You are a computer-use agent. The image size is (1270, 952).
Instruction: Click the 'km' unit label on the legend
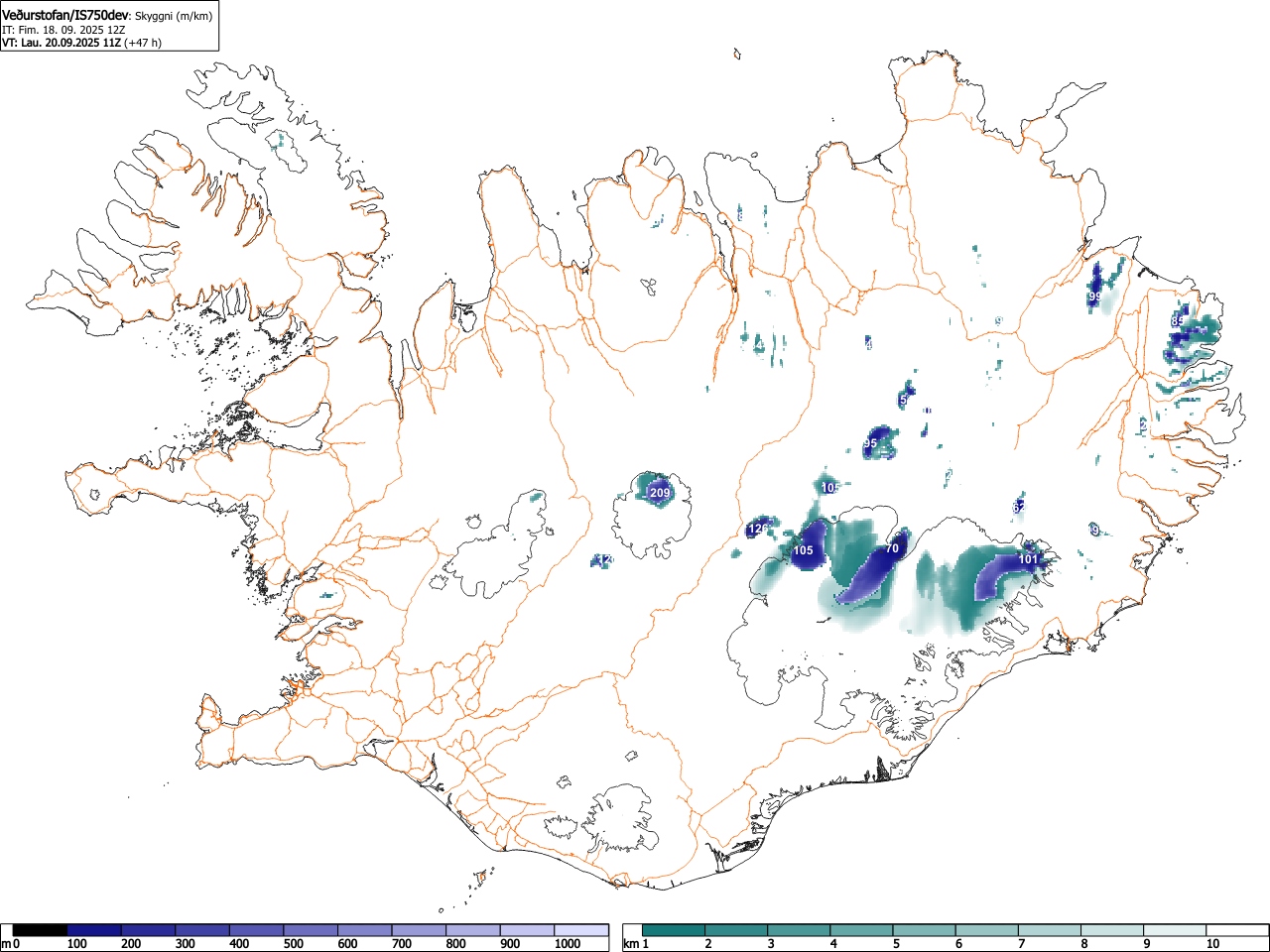pyautogui.click(x=631, y=944)
